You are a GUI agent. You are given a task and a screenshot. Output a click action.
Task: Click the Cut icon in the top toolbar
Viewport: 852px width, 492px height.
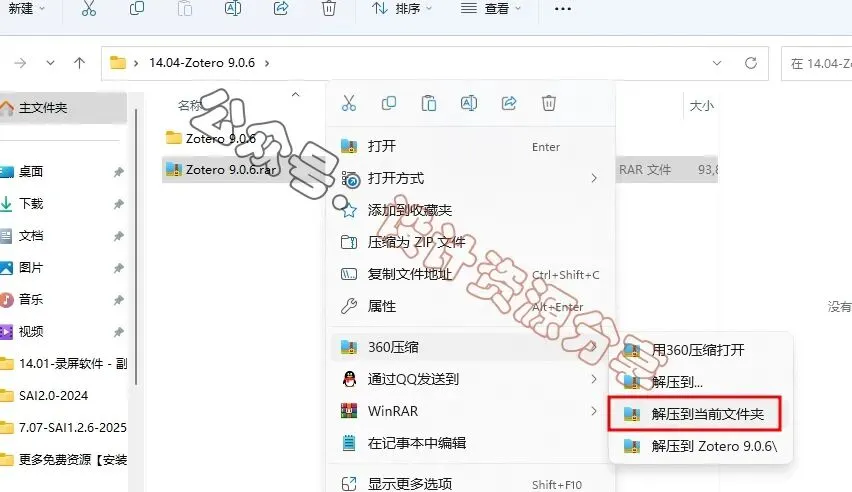pos(89,8)
